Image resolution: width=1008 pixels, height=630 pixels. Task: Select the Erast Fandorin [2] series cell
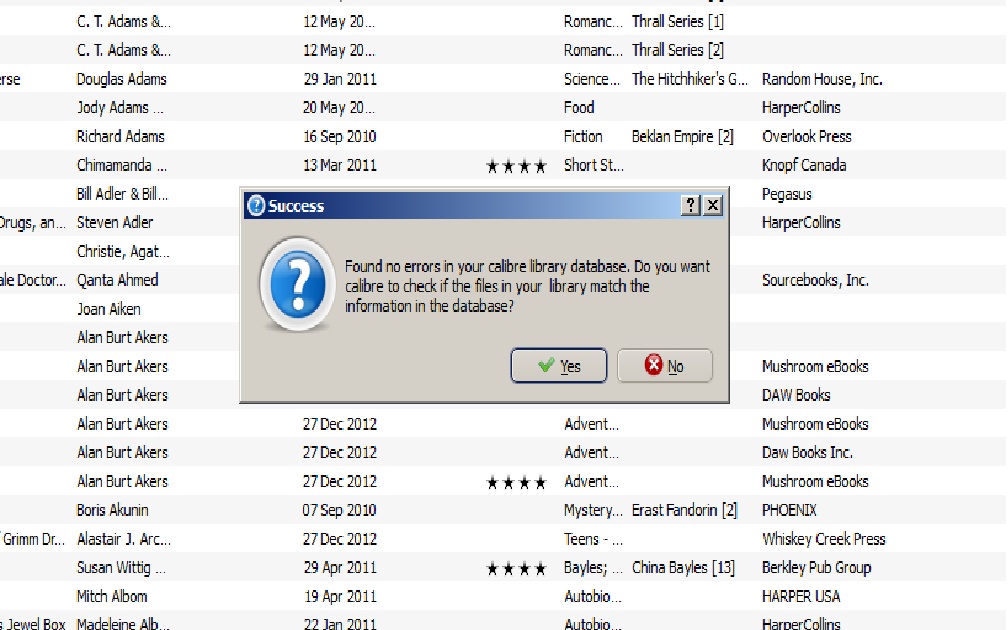tap(684, 510)
